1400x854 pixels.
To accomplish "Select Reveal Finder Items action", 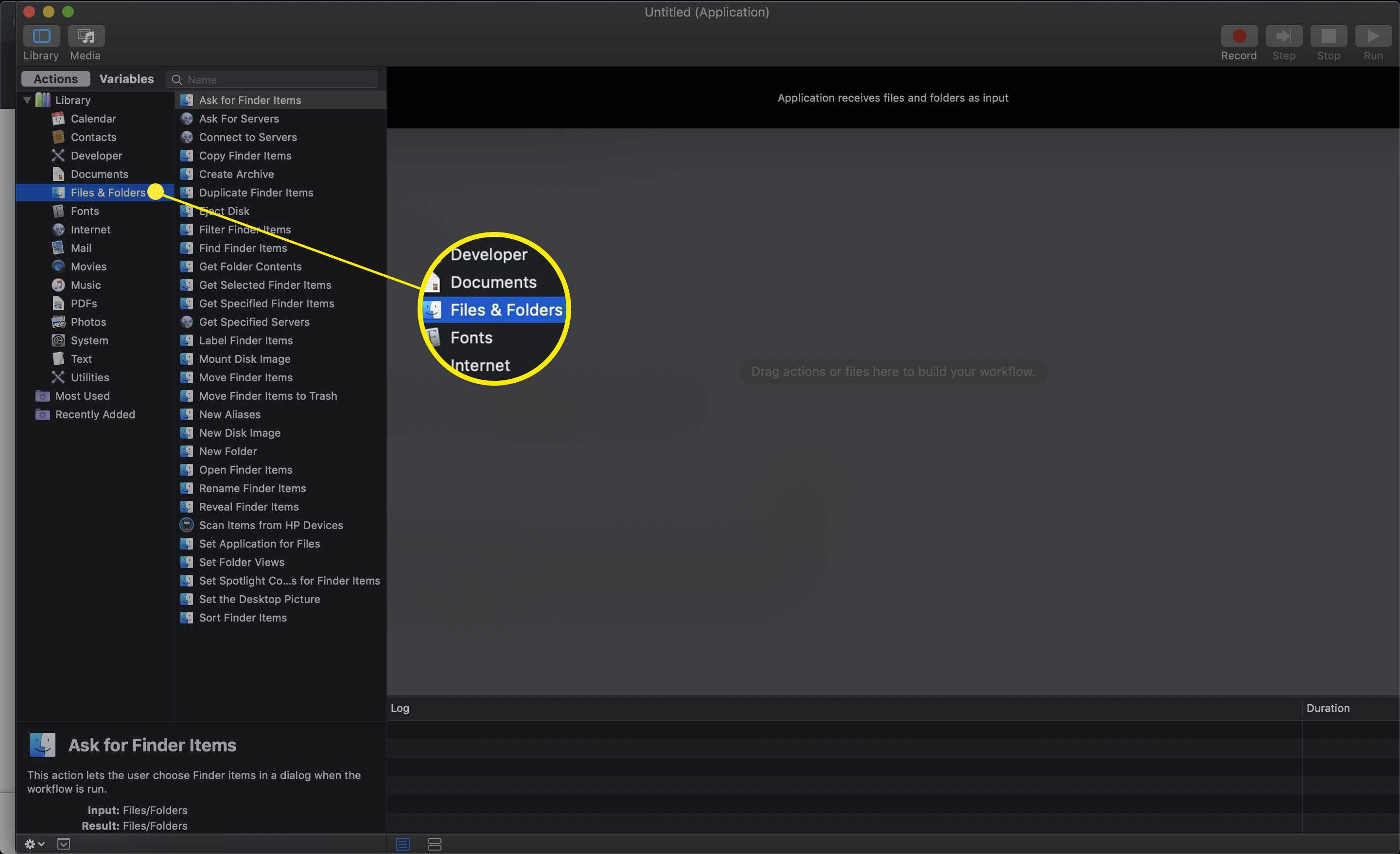I will point(280,507).
